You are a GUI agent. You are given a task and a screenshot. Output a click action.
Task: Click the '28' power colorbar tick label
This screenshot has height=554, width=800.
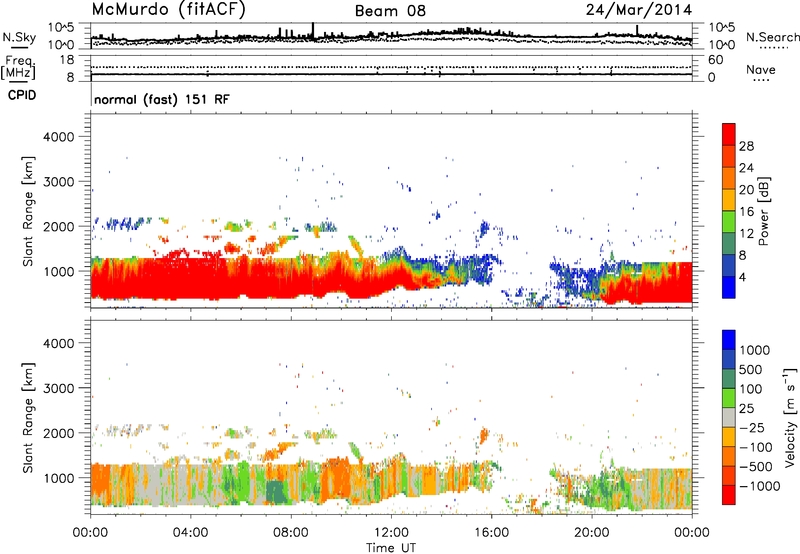pyautogui.click(x=746, y=146)
